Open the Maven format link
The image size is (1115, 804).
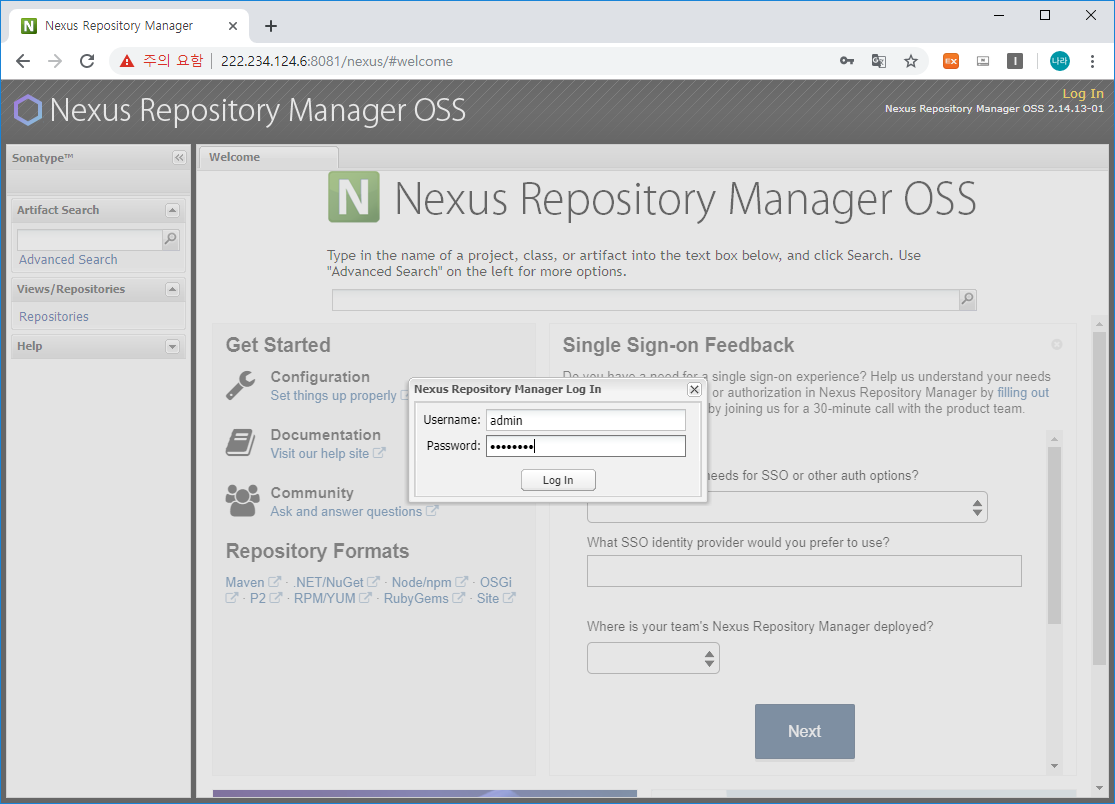click(x=245, y=582)
